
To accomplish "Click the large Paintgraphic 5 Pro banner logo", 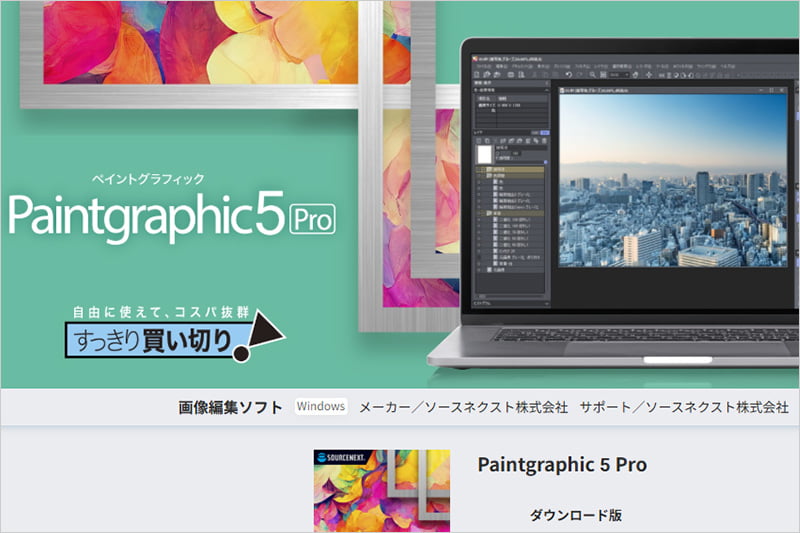I will pos(172,217).
